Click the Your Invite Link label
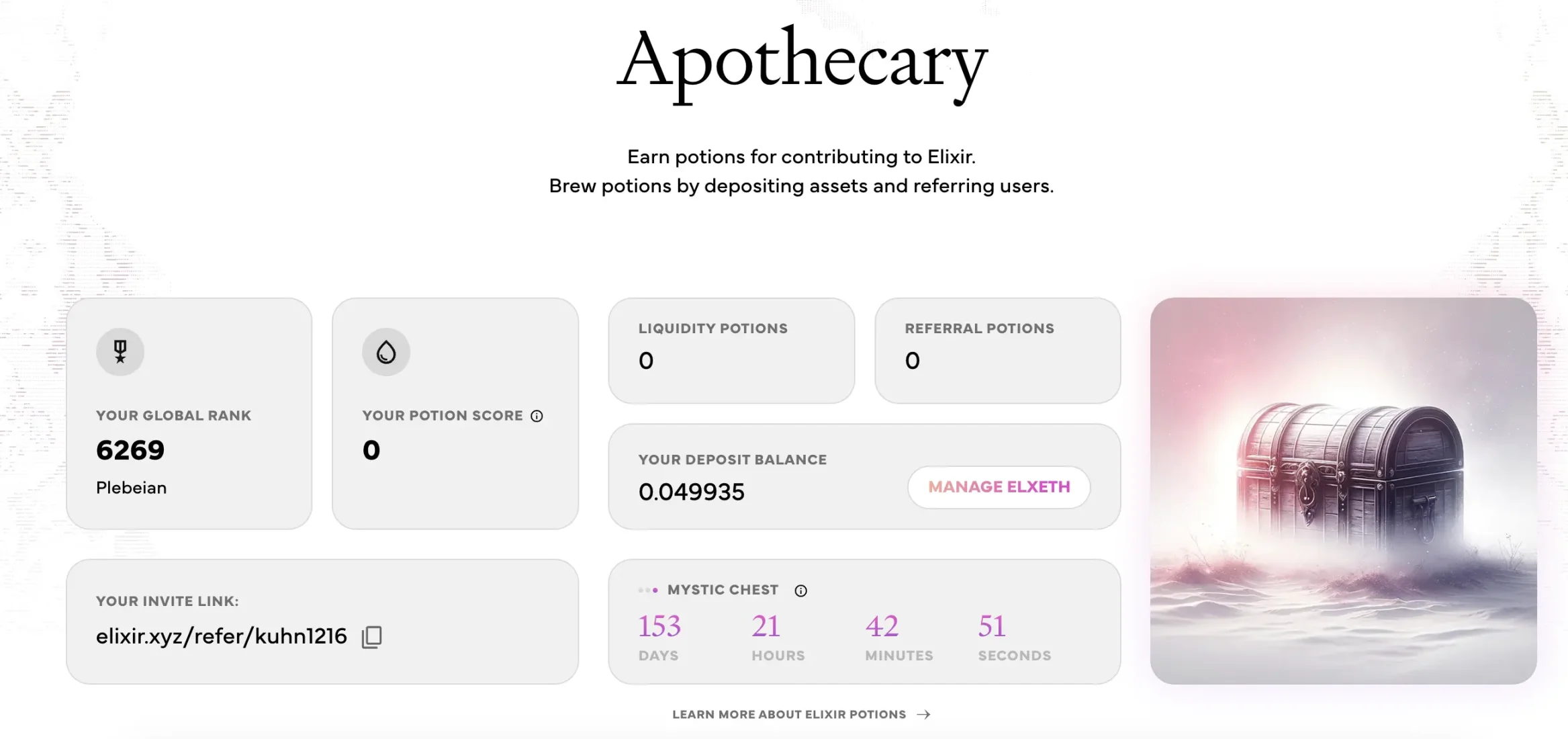Screen dimensions: 1568x739 (x=167, y=601)
